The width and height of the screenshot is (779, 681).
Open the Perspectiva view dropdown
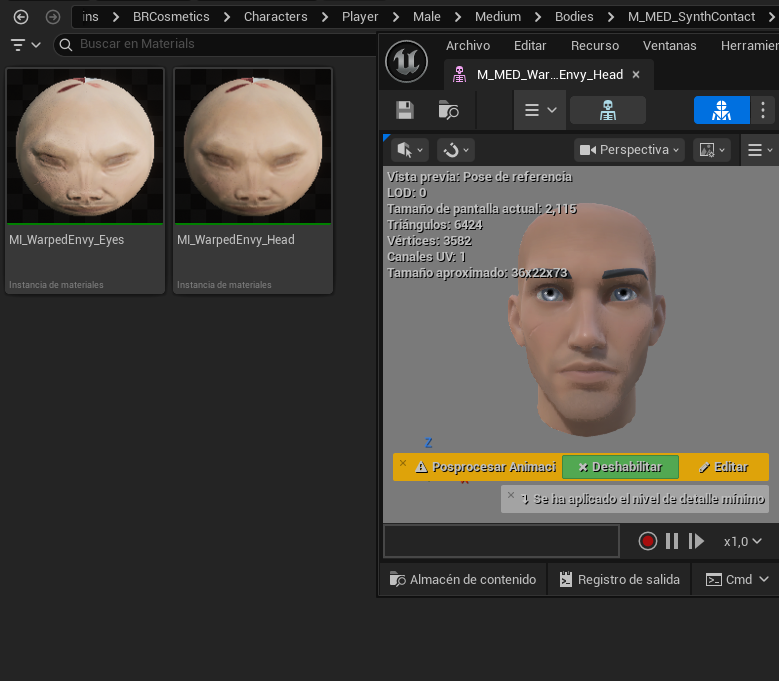click(x=629, y=150)
